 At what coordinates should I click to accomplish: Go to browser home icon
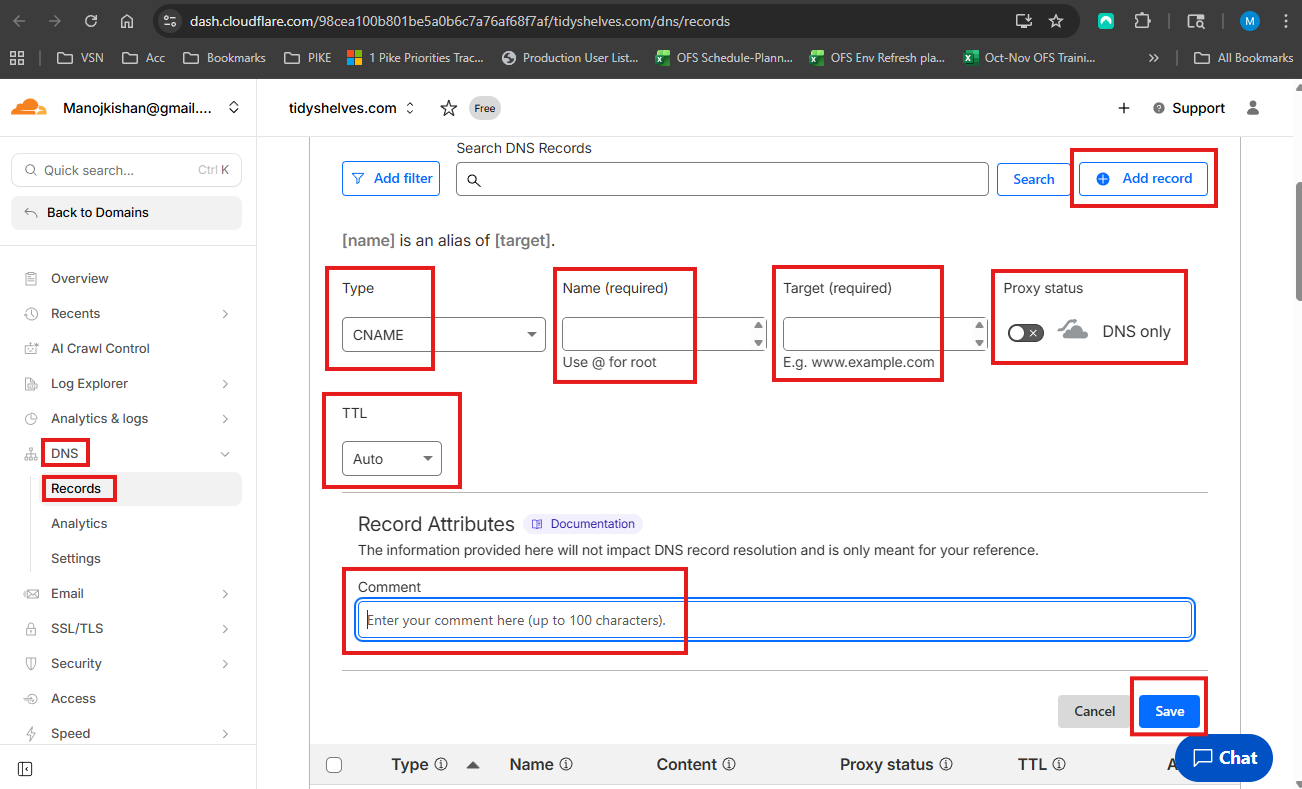coord(126,21)
